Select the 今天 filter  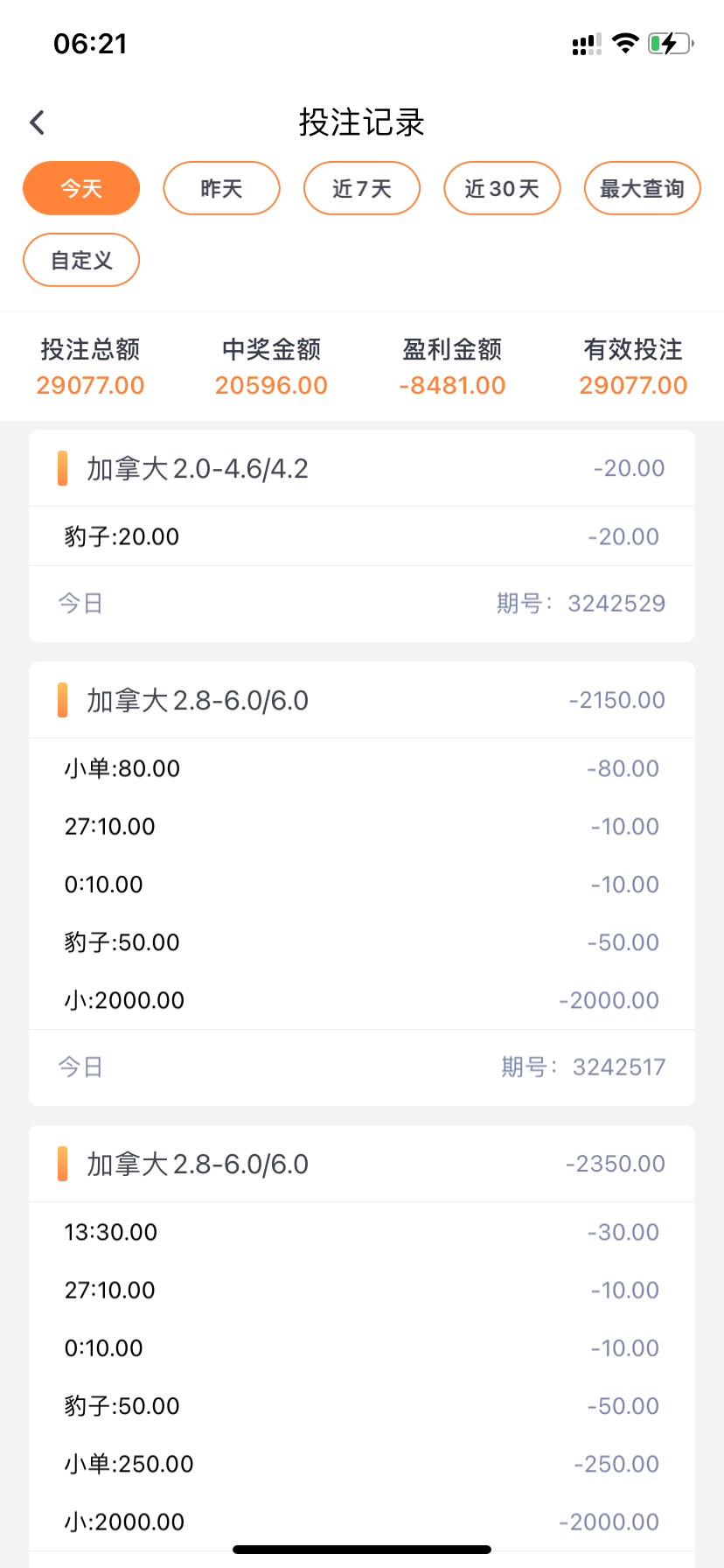[x=81, y=188]
